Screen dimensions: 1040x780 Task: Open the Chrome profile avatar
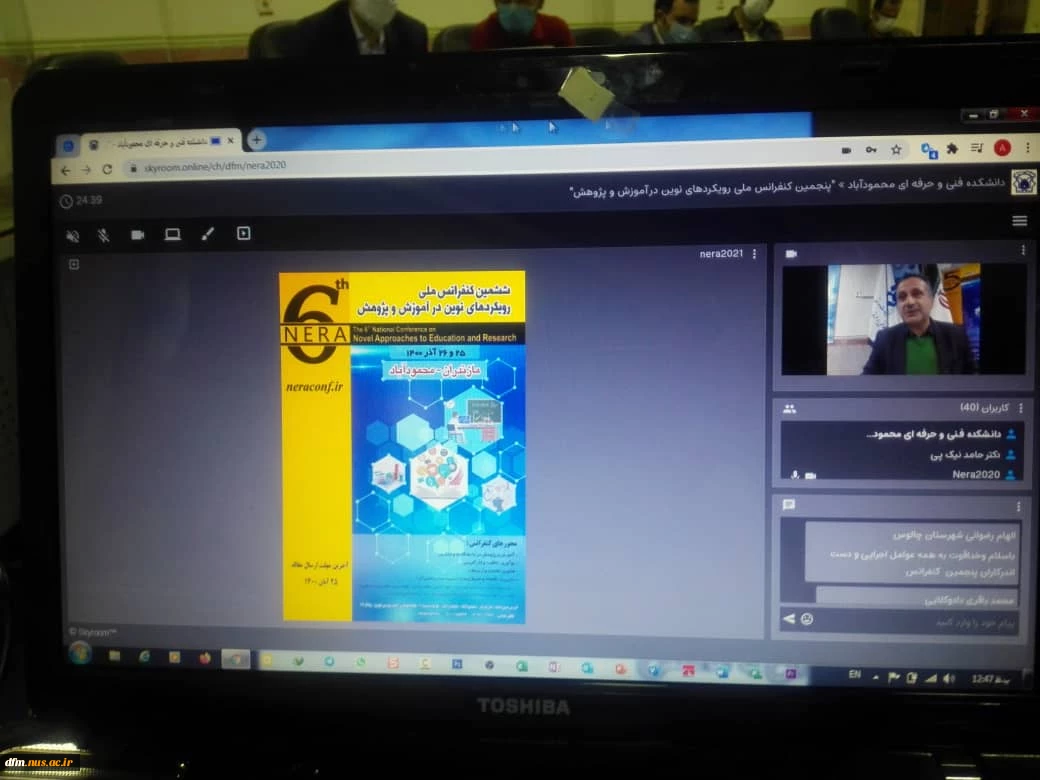tap(1002, 148)
